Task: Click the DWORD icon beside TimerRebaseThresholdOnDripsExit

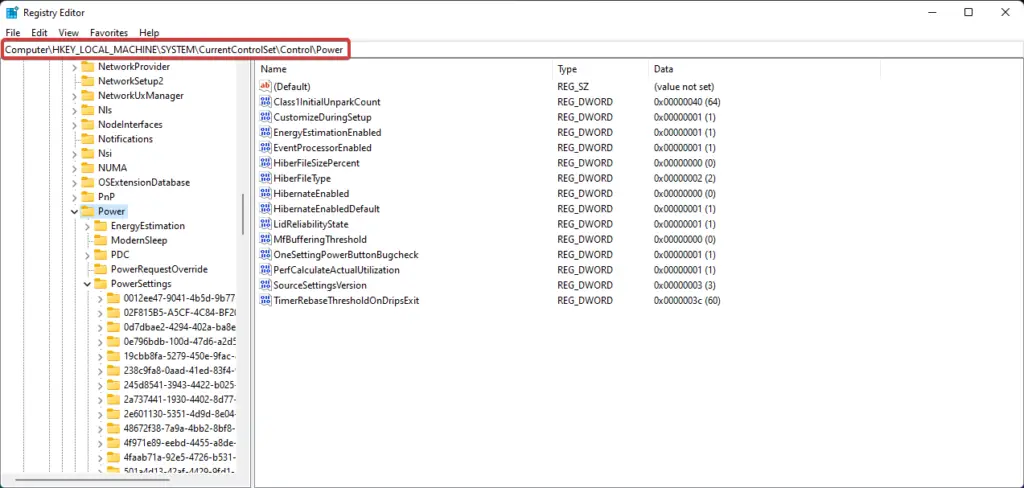Action: 265,301
